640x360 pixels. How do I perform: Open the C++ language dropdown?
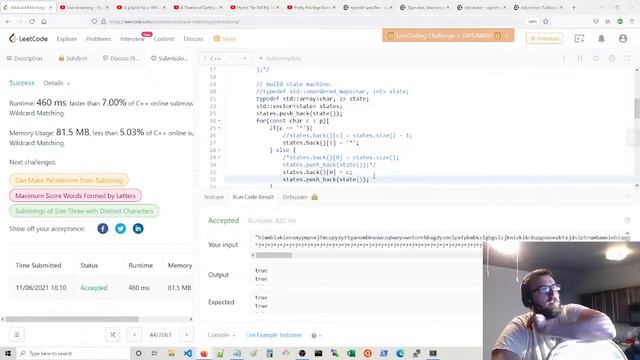click(x=226, y=58)
